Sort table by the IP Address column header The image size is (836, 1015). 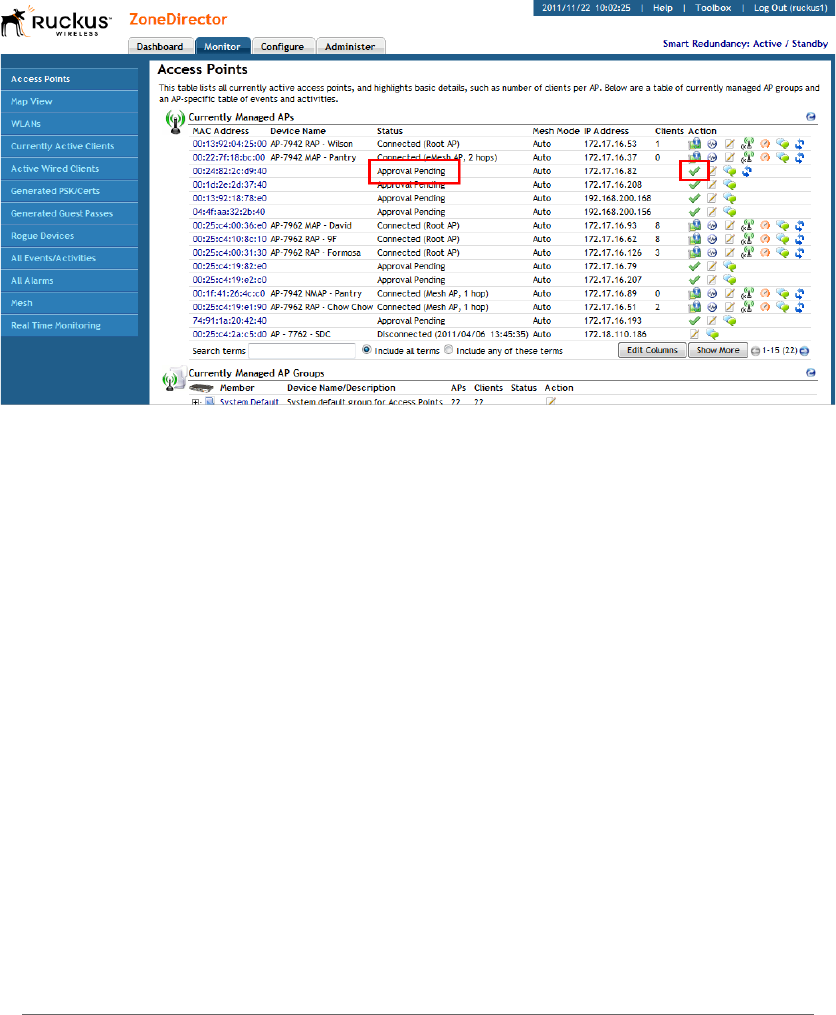point(606,131)
